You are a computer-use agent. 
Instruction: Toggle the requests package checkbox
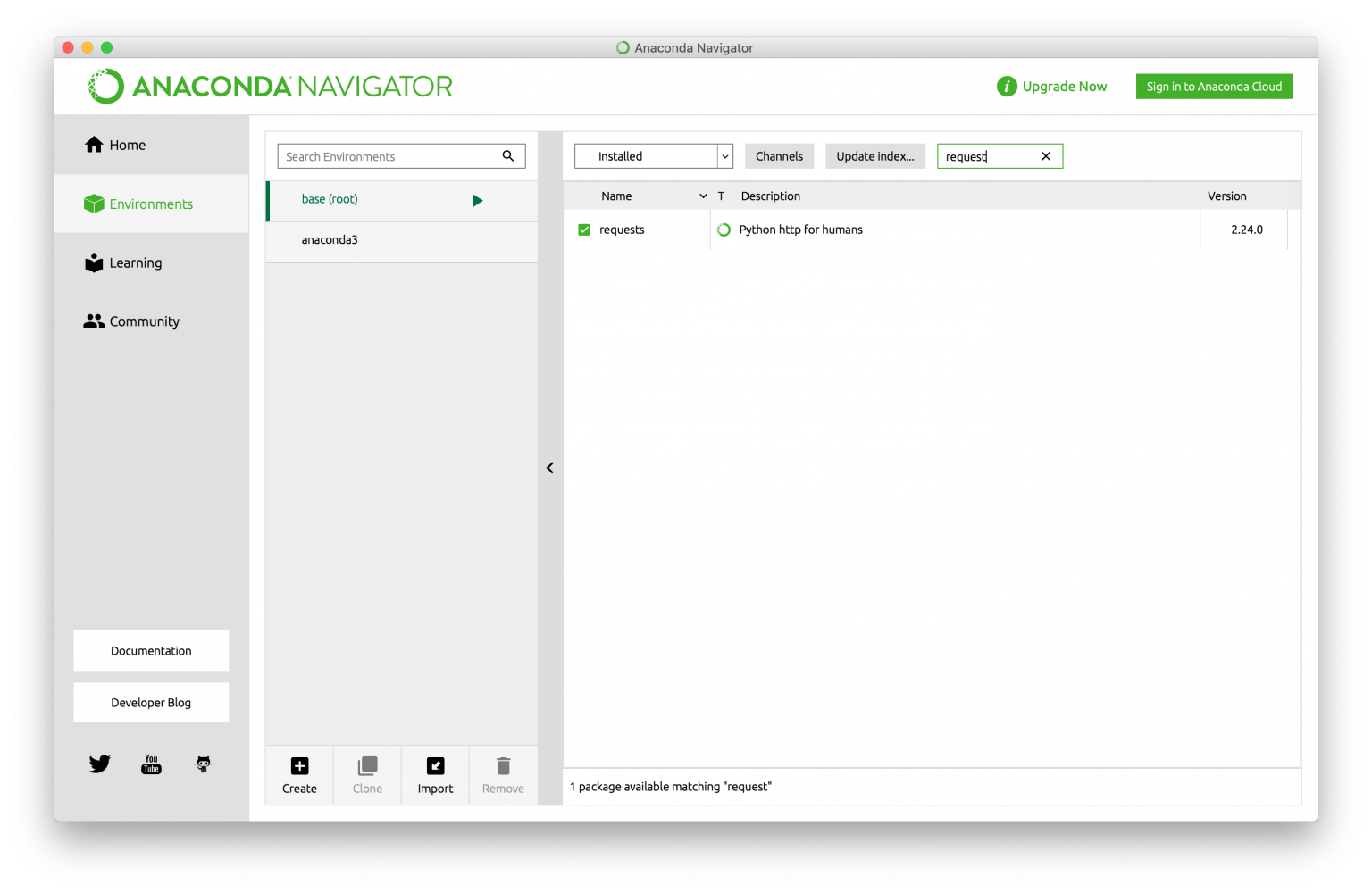(584, 230)
